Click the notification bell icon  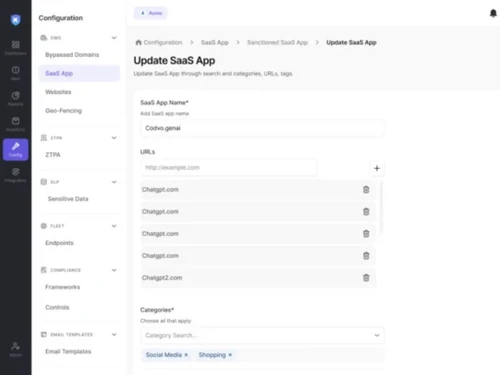coord(493,13)
